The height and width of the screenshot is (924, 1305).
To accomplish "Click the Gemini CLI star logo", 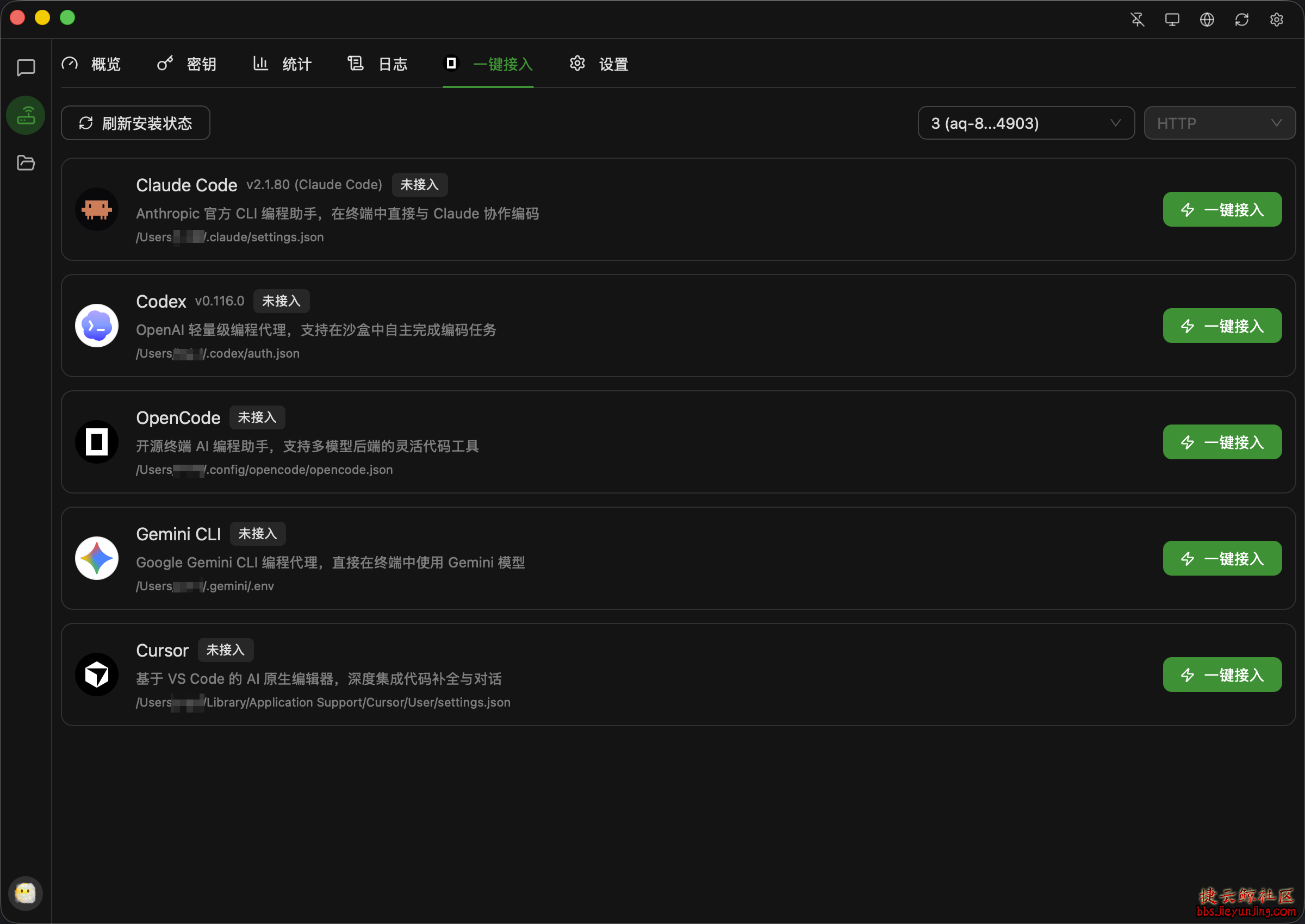I will [97, 558].
